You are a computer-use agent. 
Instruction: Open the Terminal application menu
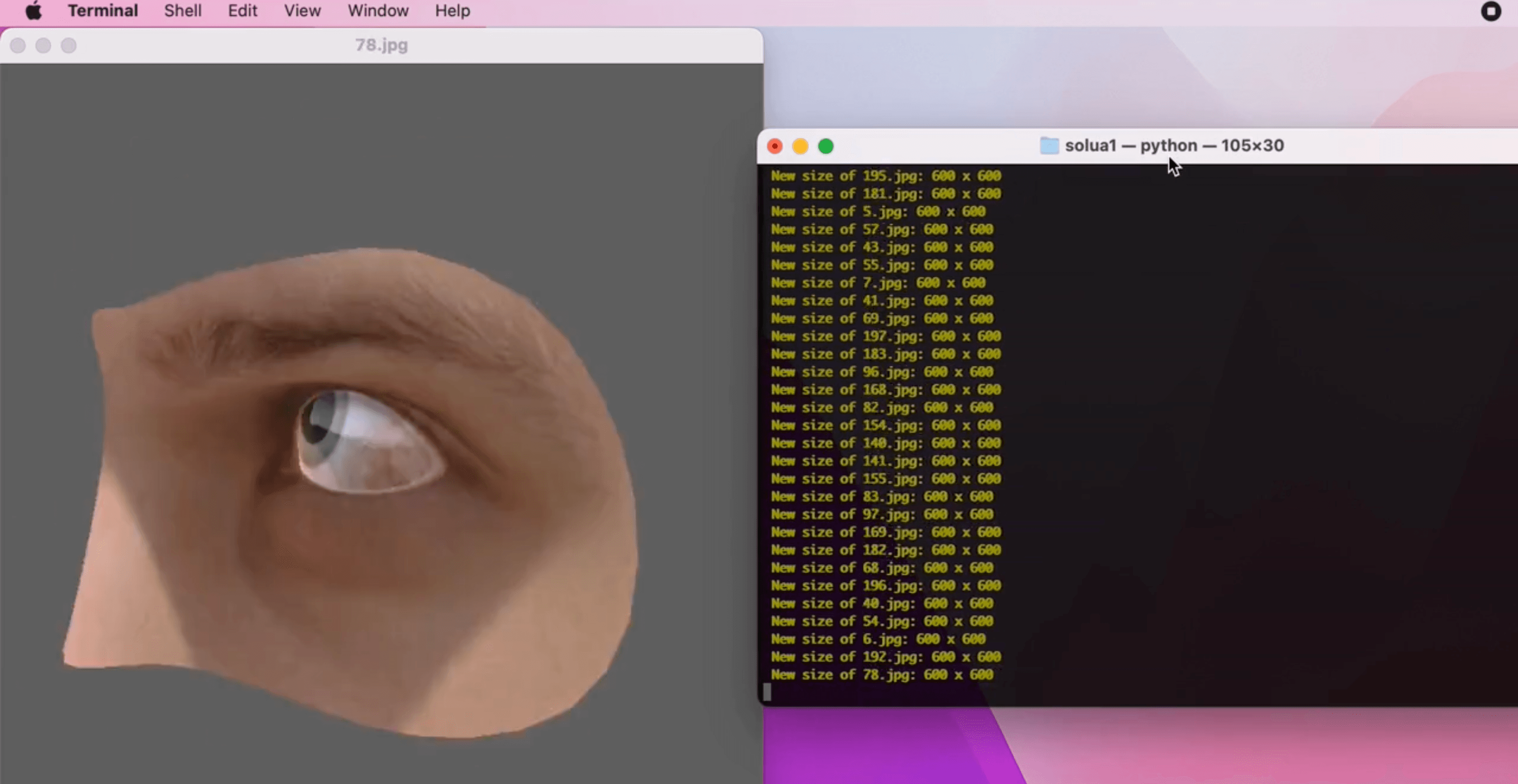click(x=103, y=10)
